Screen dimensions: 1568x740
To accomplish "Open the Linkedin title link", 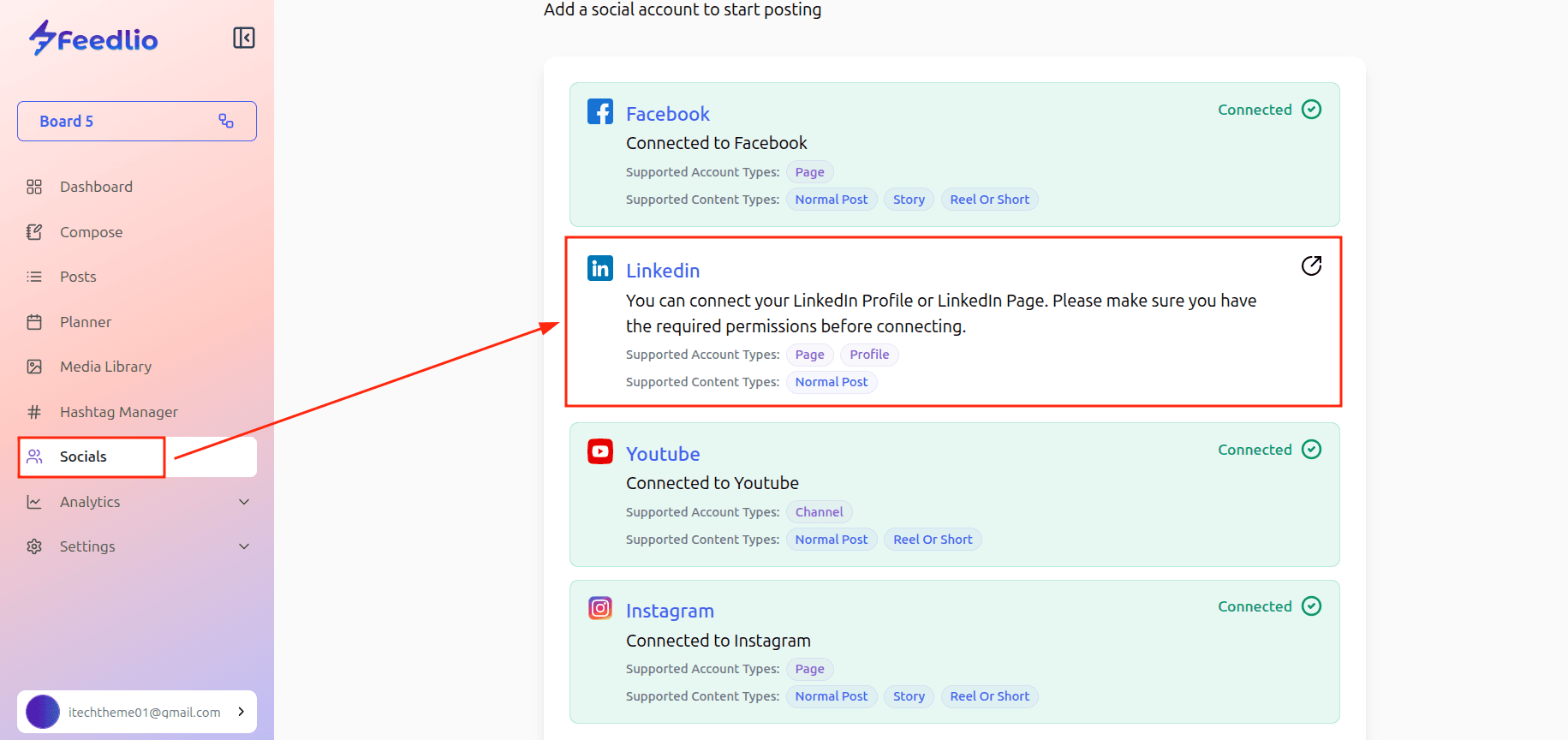I will click(x=663, y=271).
